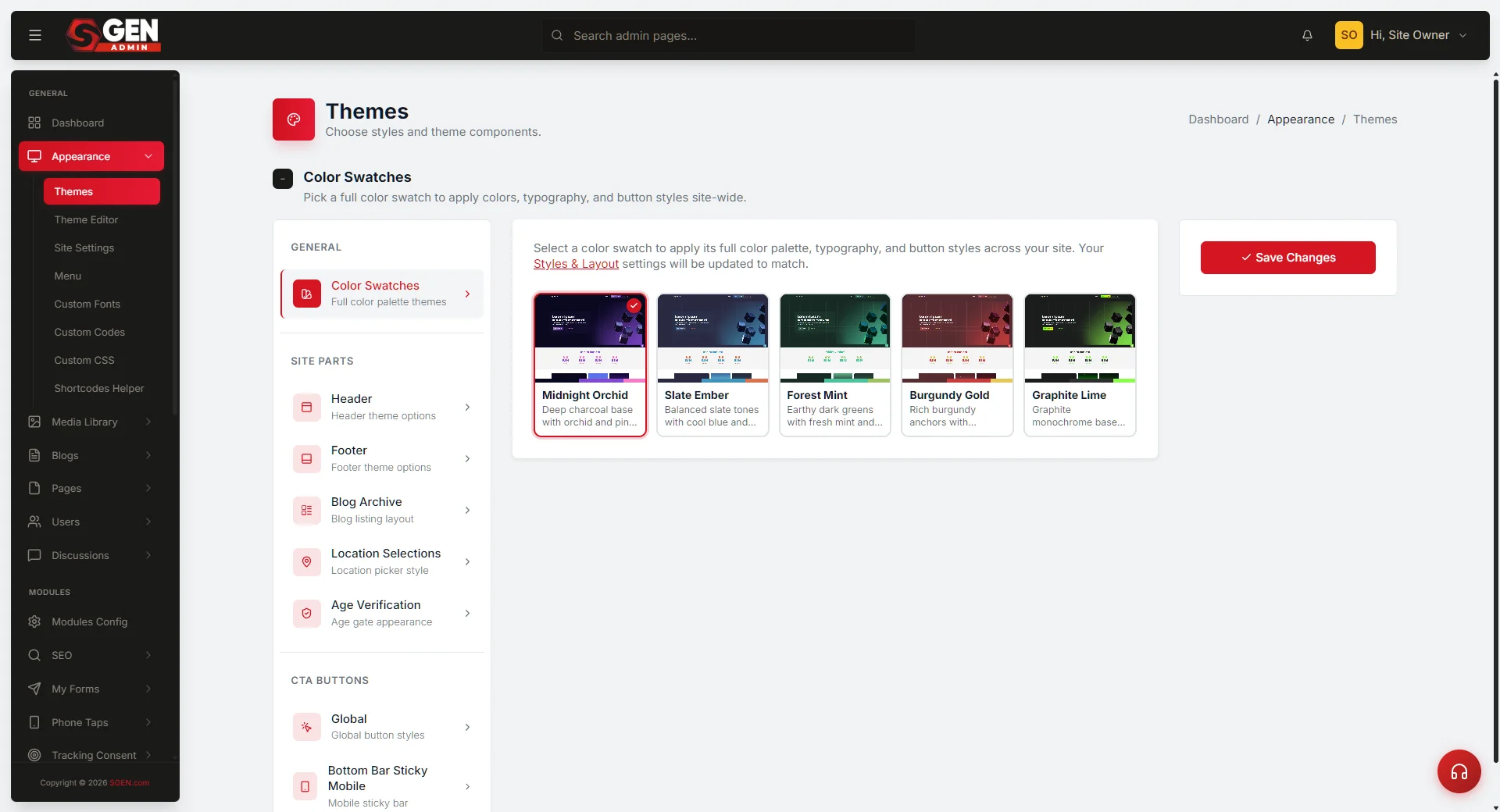Expand the SEO submenu

click(x=148, y=655)
